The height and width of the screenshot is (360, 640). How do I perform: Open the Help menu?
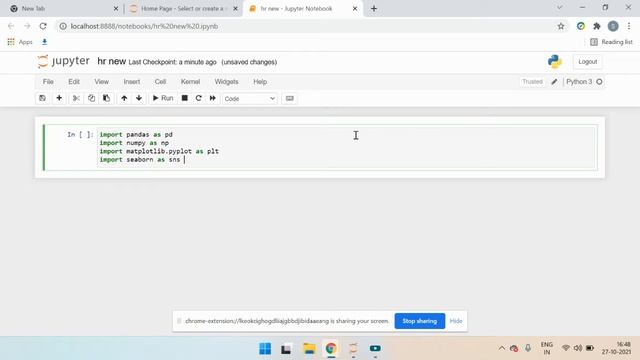pos(260,82)
